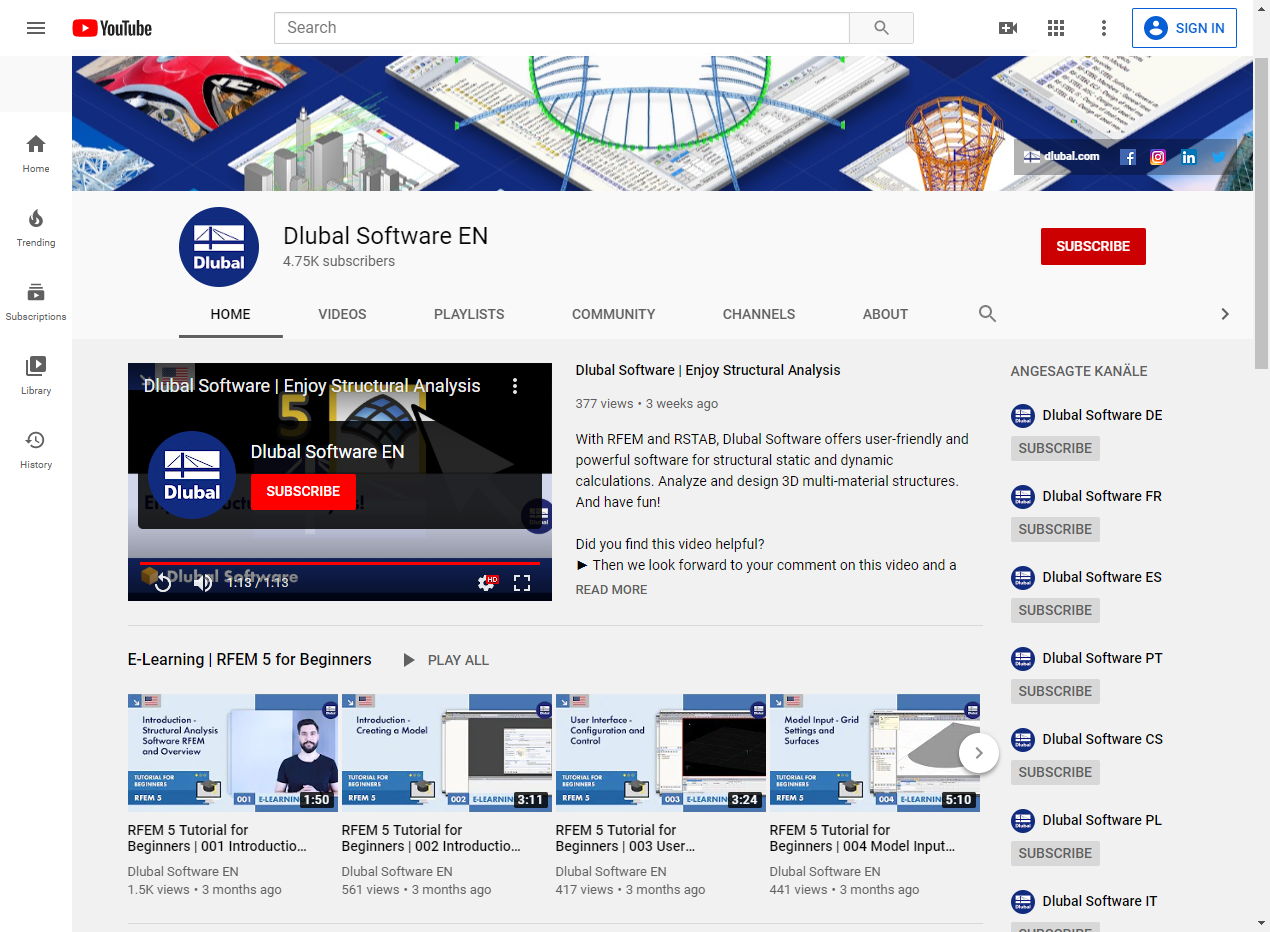Viewport: 1270px width, 932px height.
Task: Expand the video description with READ MORE
Action: coord(610,589)
